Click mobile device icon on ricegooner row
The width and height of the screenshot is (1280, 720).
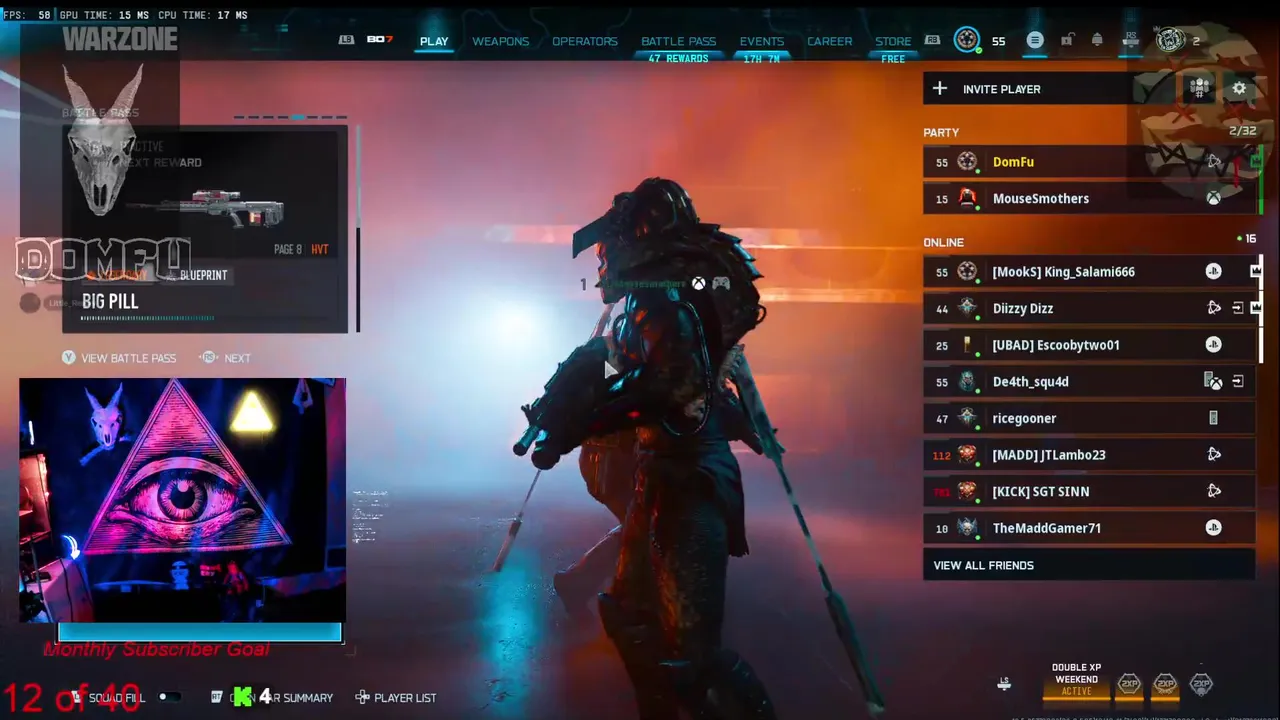[x=1213, y=418]
